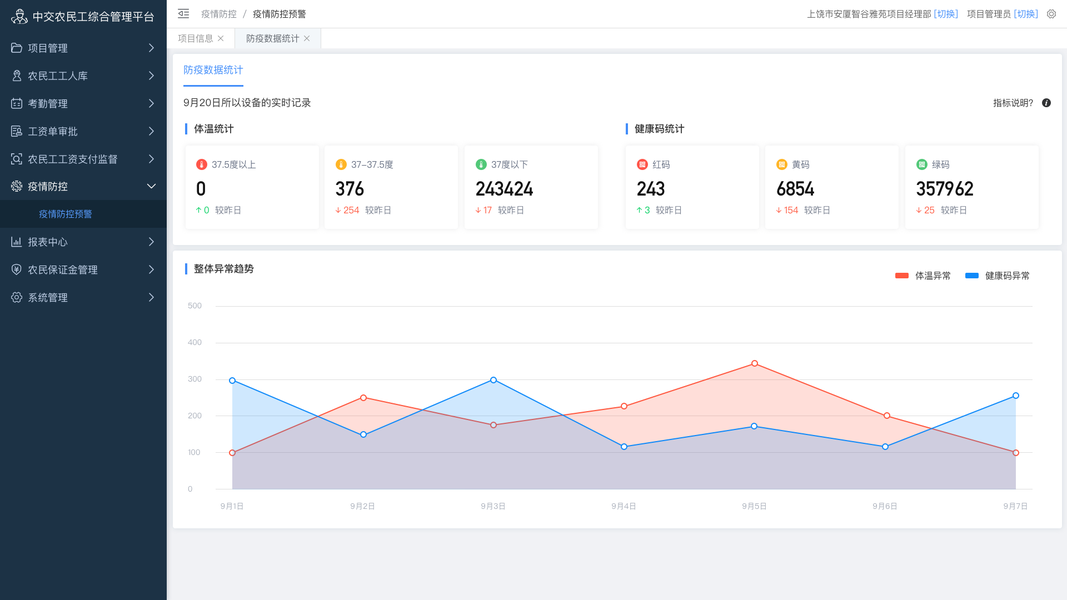Viewport: 1067px width, 600px height.
Task: Click the 指标说明 info icon
Action: (x=1047, y=103)
